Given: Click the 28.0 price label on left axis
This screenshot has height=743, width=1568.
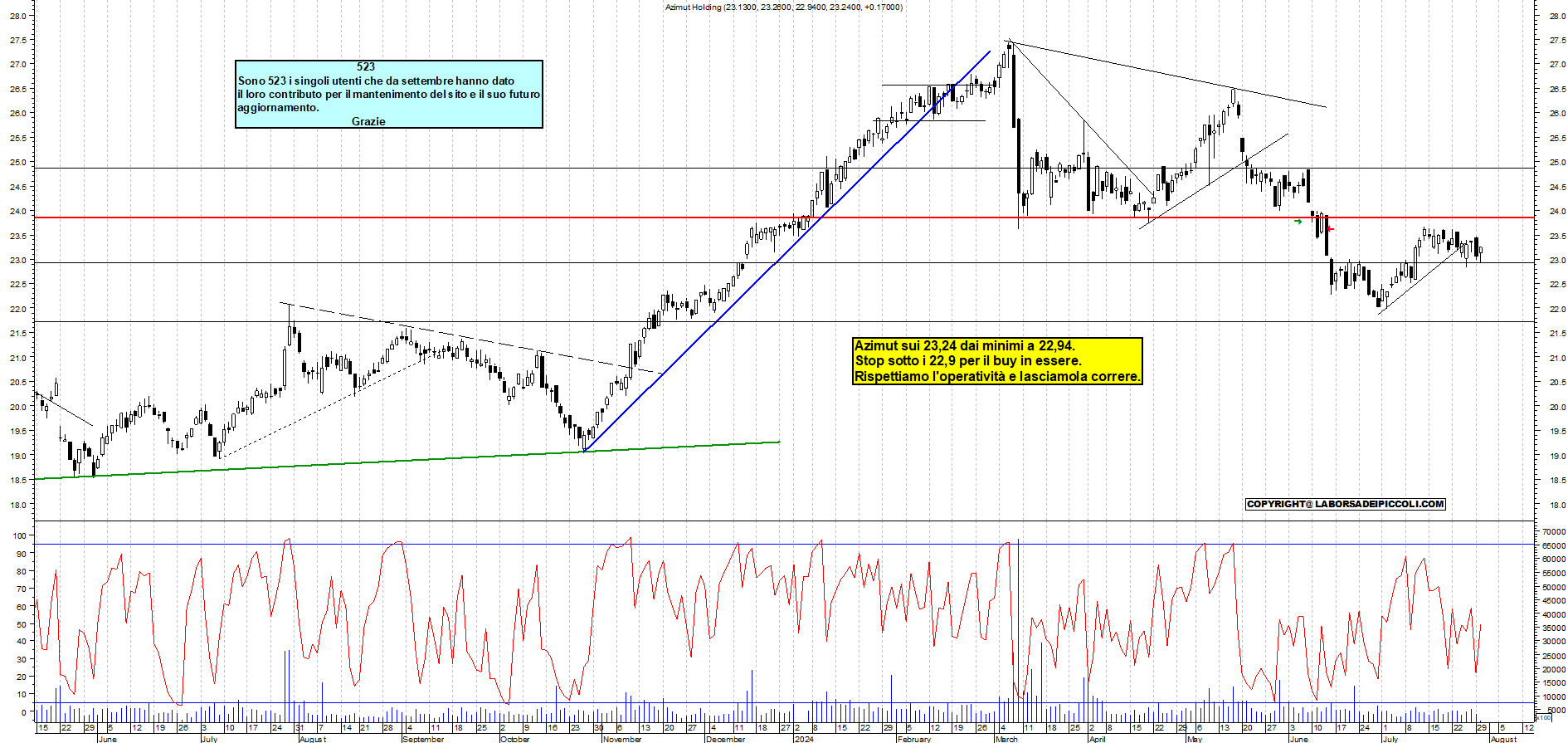Looking at the screenshot, I should [x=17, y=16].
